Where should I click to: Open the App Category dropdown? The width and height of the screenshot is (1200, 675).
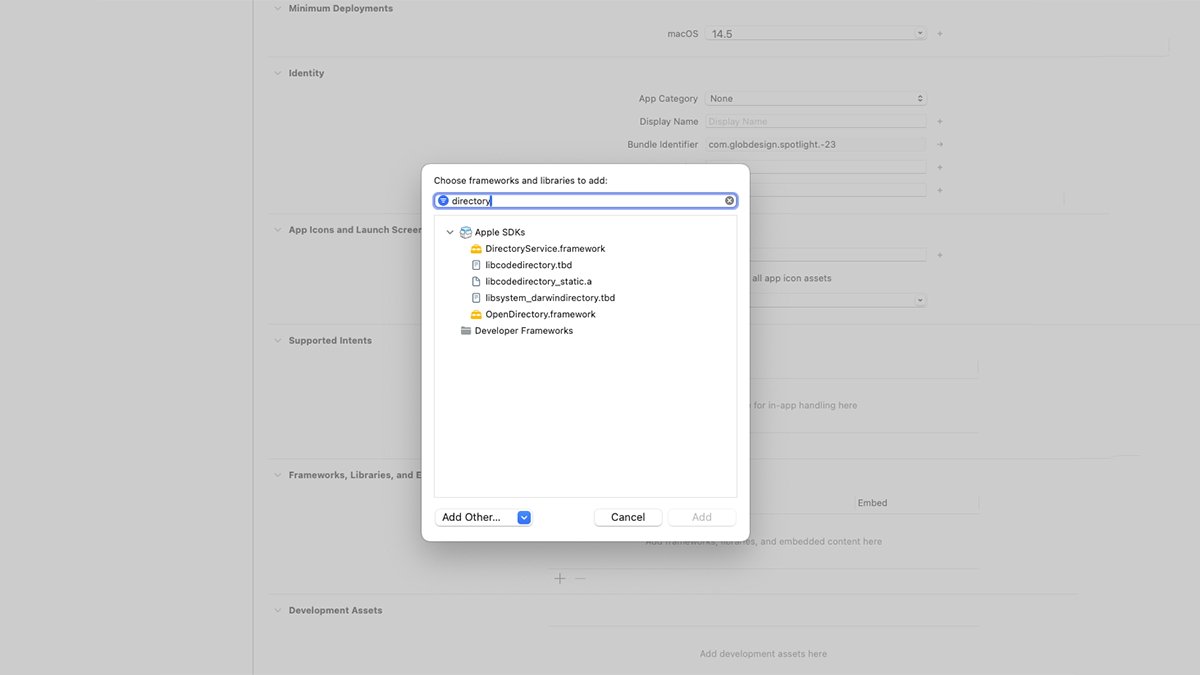coord(816,99)
